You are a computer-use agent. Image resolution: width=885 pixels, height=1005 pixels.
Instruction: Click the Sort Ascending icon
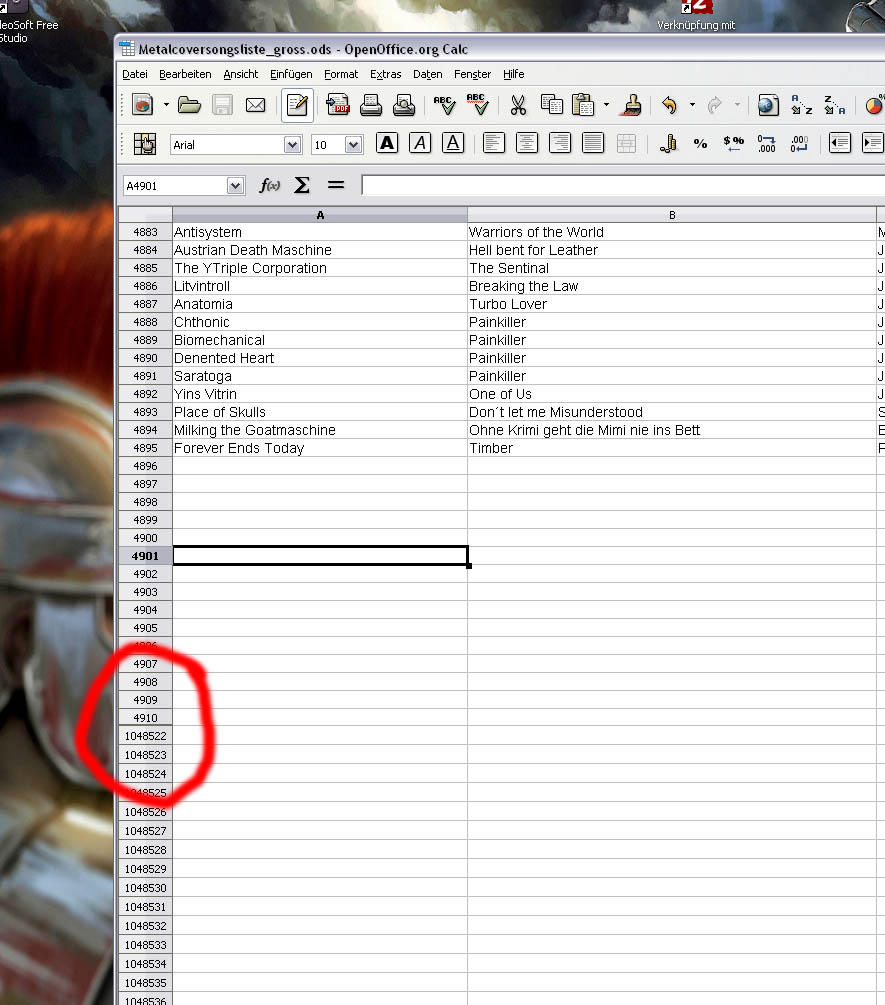801,105
